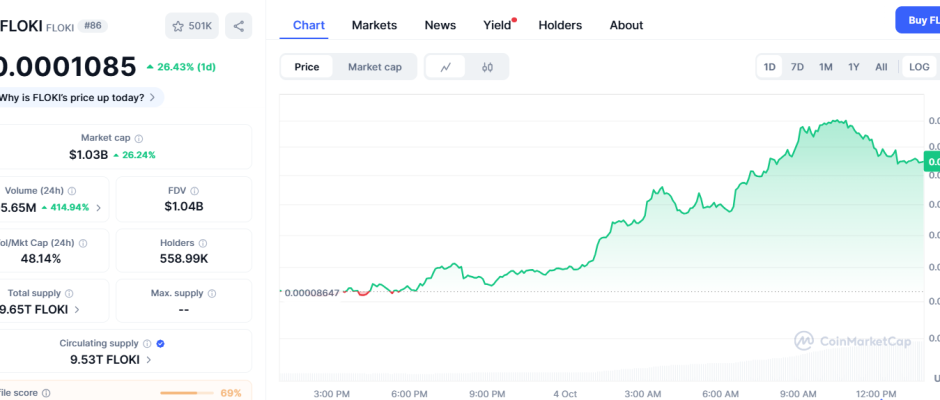The height and width of the screenshot is (400, 940).
Task: Click the Holders info icon
Action: coord(203,242)
